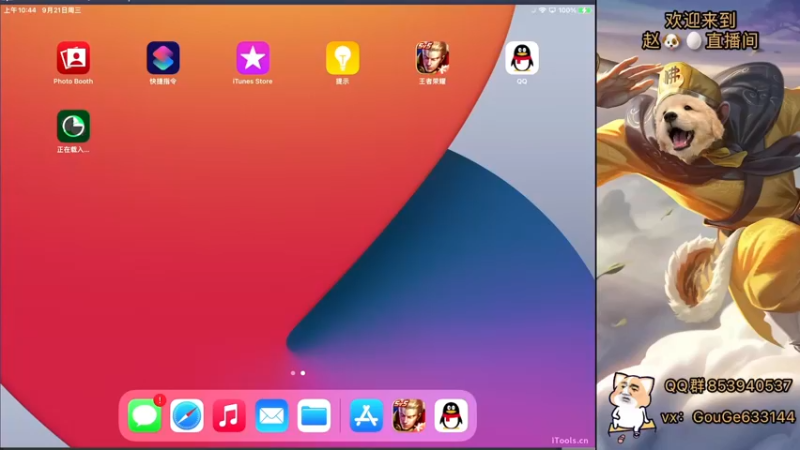
Task: Select the second page indicator dot
Action: coord(303,373)
